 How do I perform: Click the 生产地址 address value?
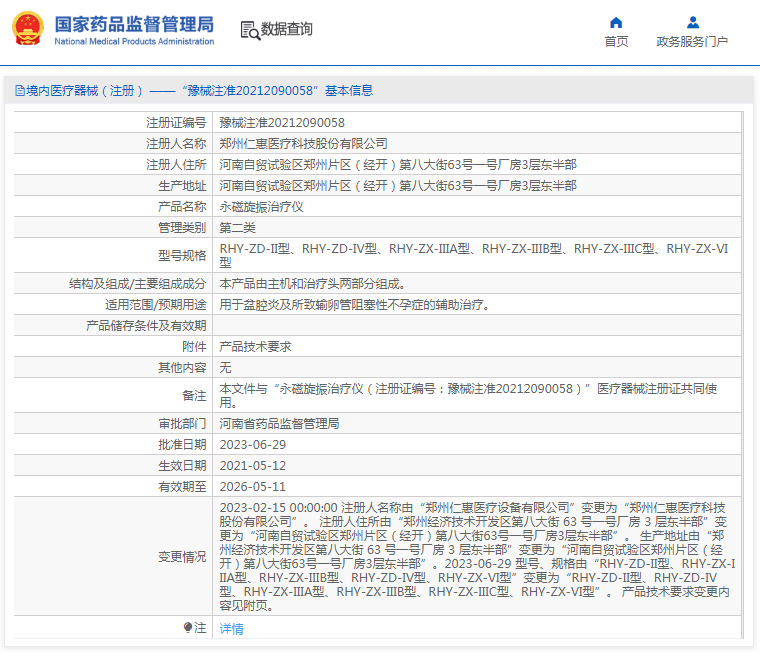[x=398, y=186]
